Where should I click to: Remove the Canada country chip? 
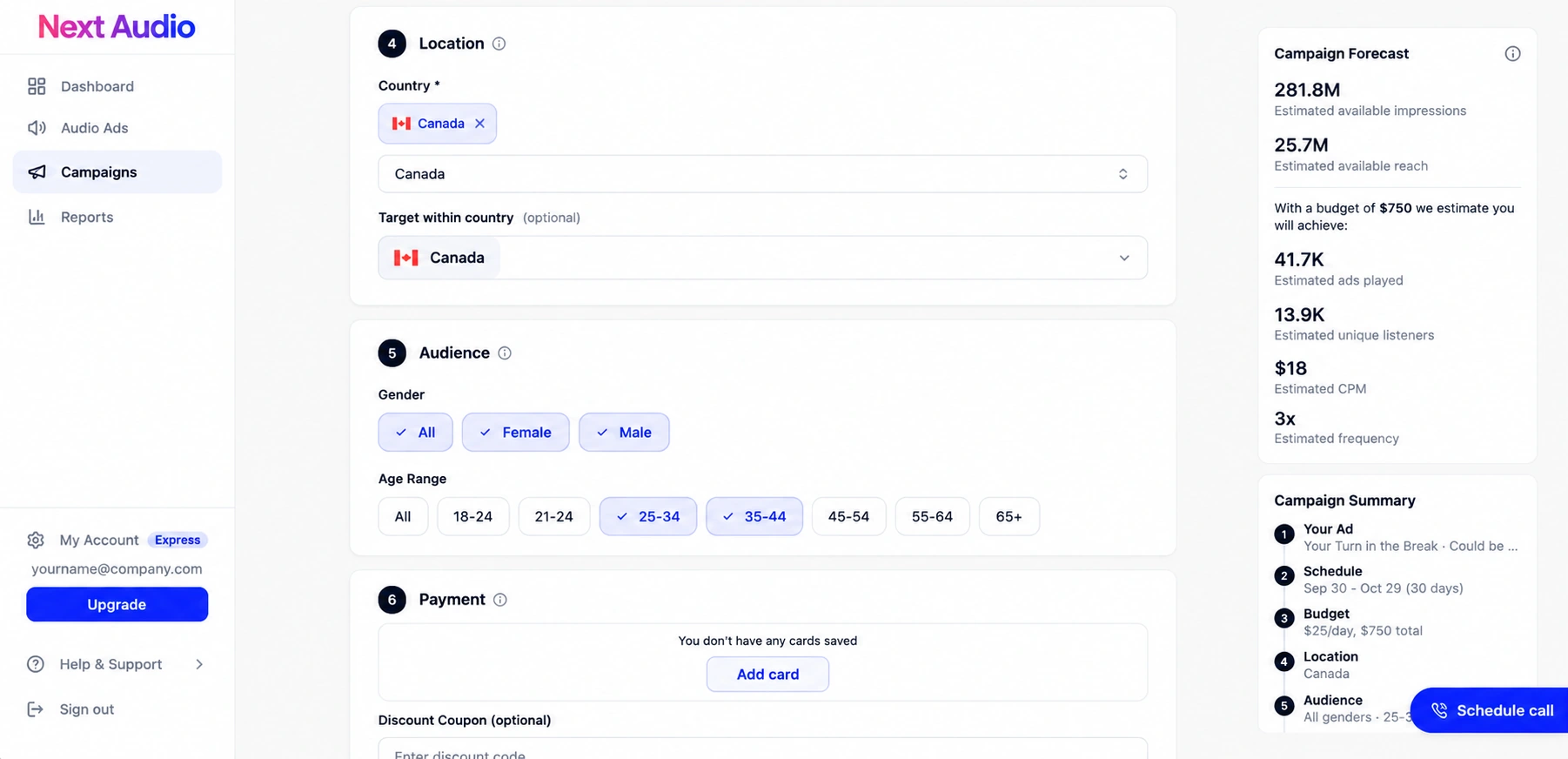479,124
